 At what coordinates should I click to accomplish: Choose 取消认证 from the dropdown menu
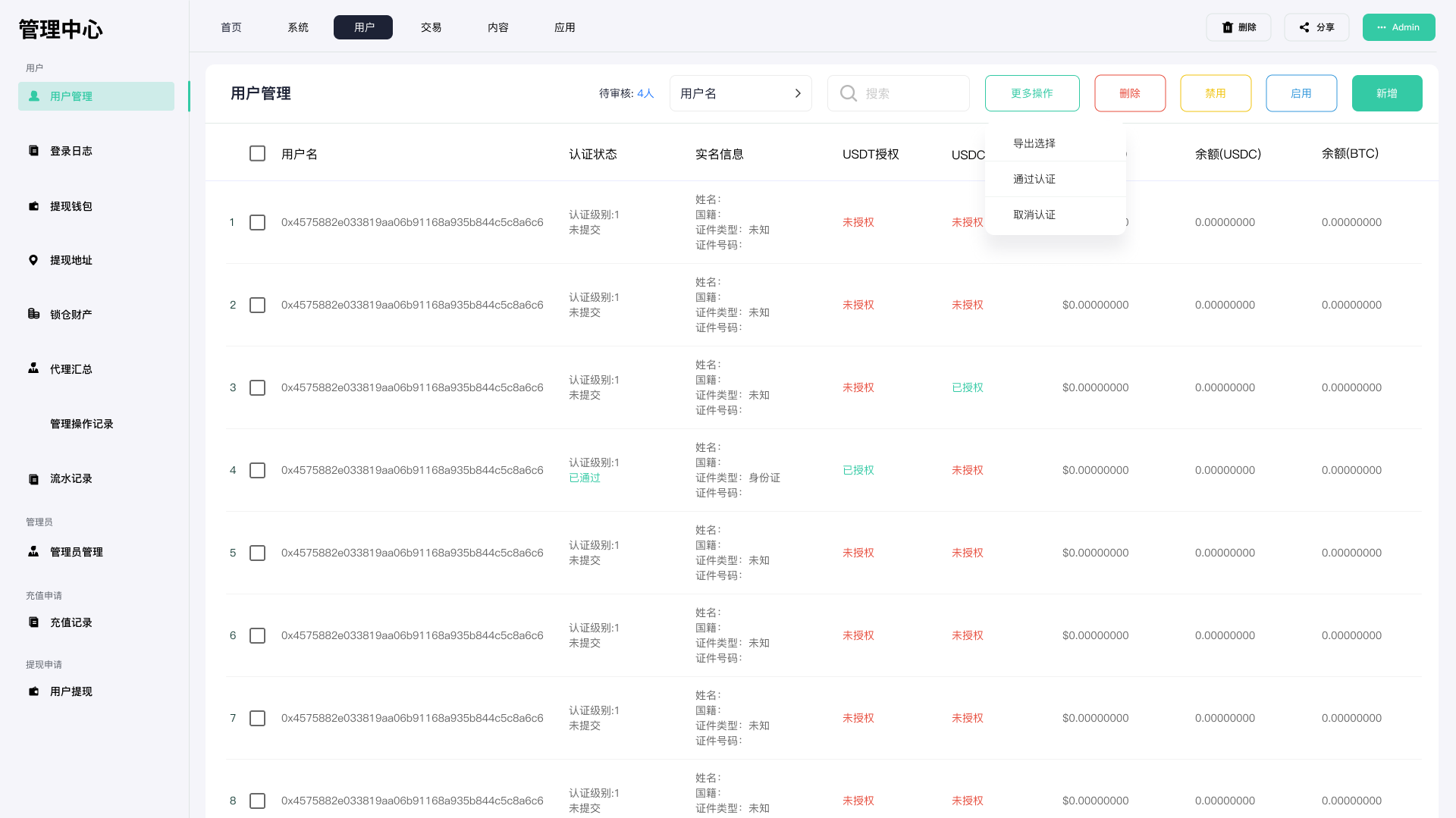click(1055, 215)
